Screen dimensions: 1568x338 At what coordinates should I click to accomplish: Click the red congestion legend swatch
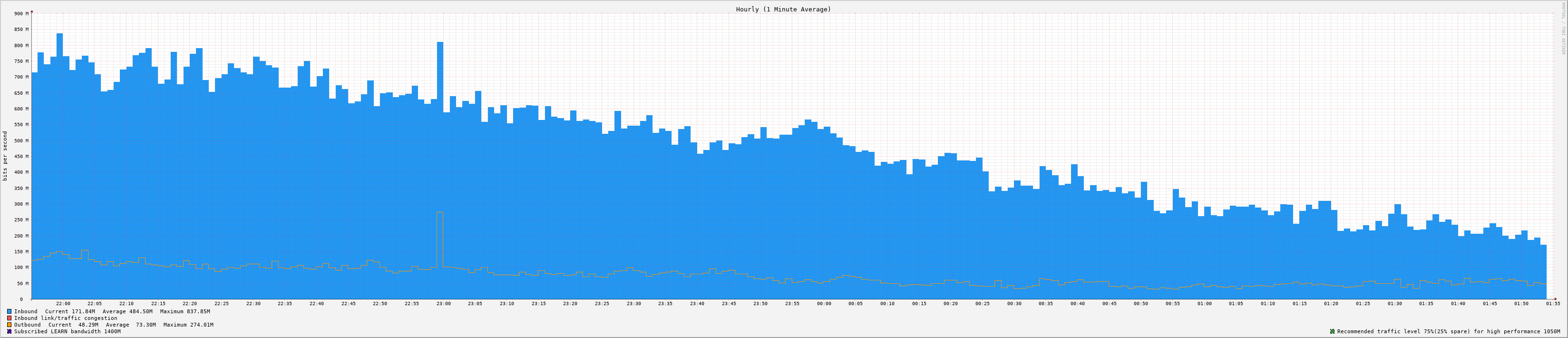coord(9,318)
